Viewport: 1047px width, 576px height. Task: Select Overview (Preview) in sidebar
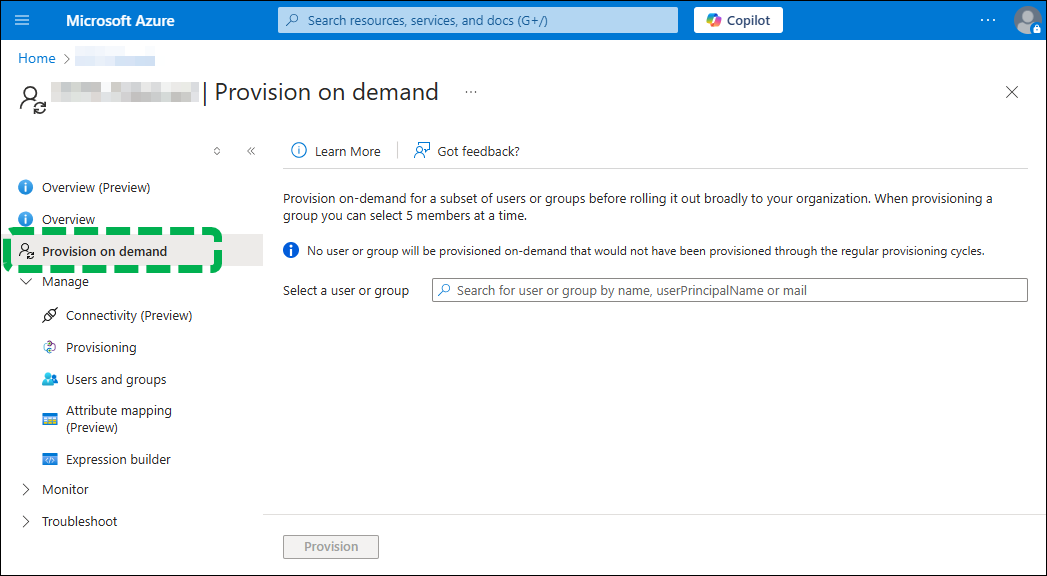coord(95,187)
